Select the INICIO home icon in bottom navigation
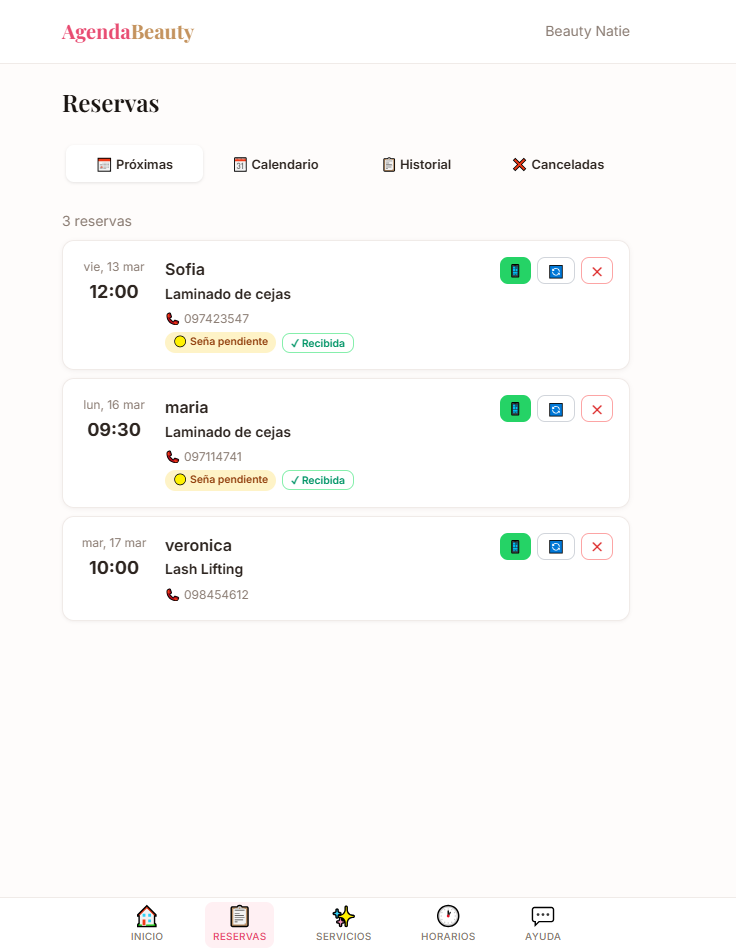736x949 pixels. (146, 916)
